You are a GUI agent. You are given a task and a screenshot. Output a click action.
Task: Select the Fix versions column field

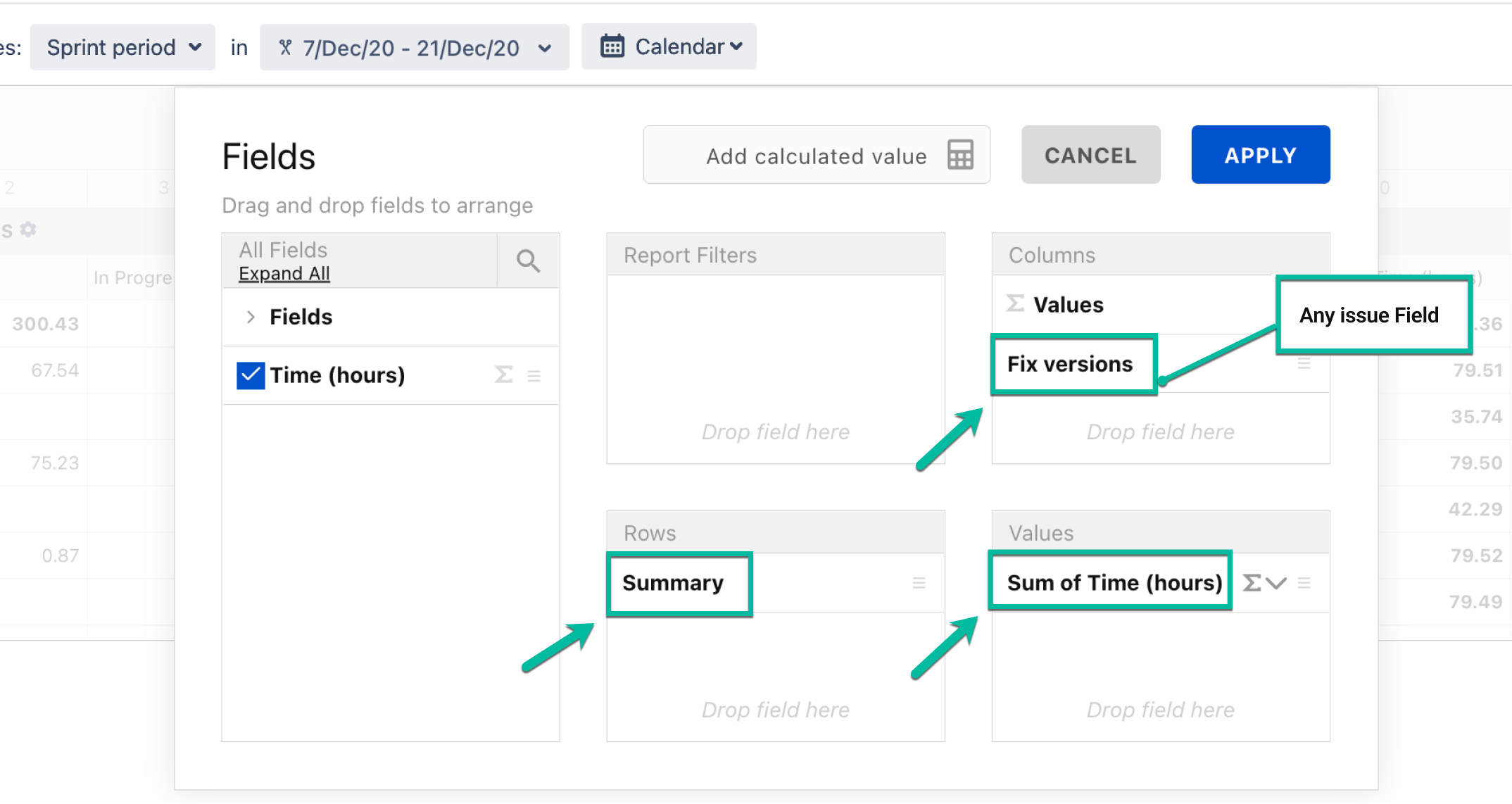pos(1070,364)
